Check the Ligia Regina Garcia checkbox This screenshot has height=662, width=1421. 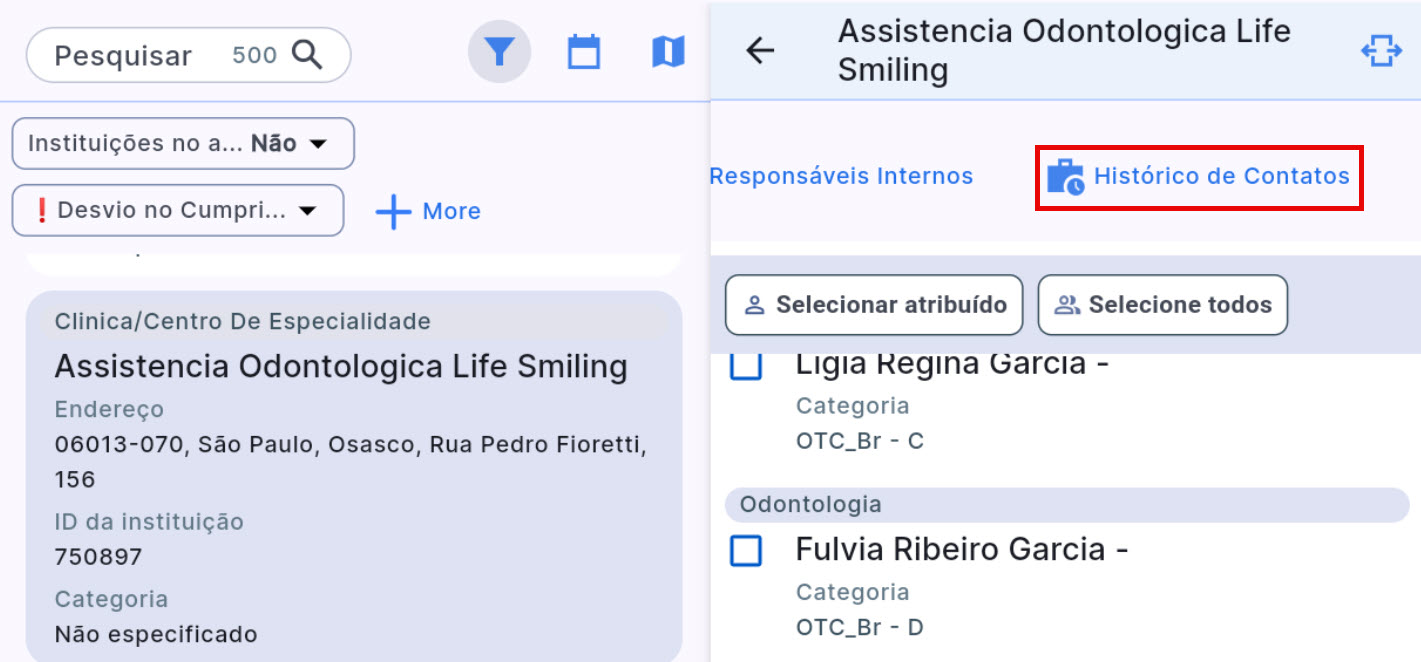point(746,365)
